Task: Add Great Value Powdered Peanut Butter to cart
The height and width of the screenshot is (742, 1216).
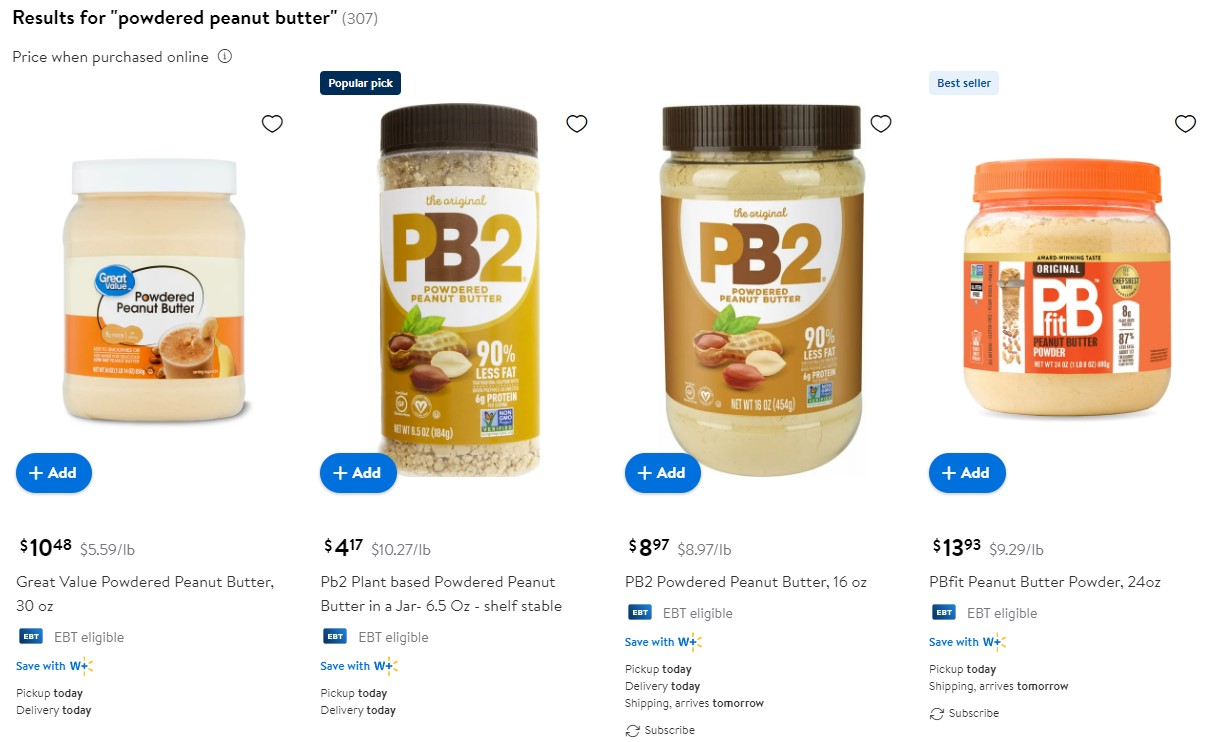Action: (x=54, y=473)
